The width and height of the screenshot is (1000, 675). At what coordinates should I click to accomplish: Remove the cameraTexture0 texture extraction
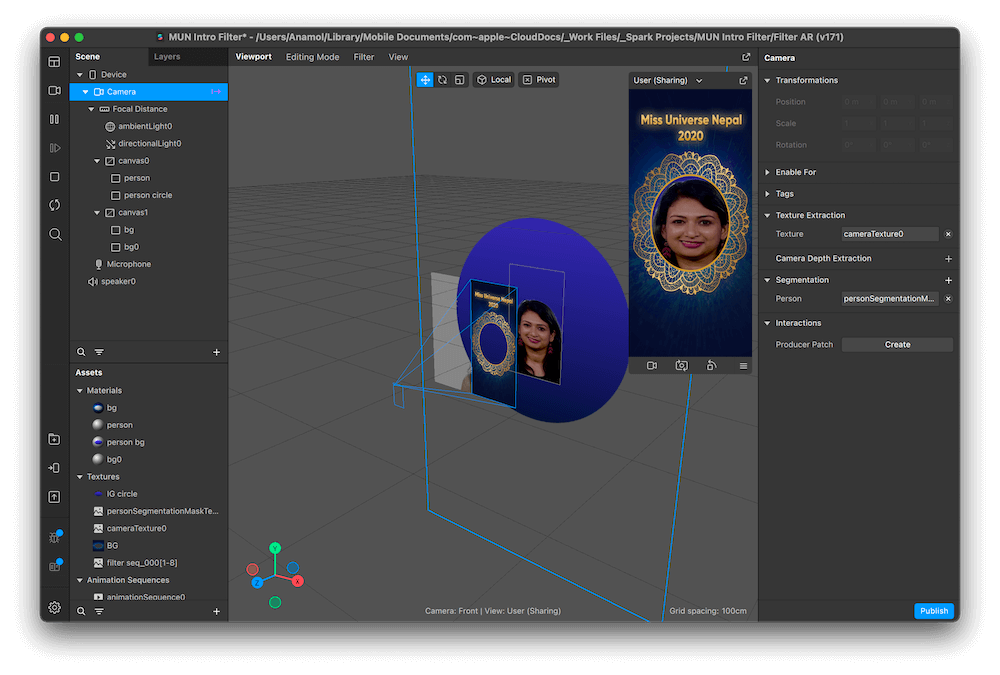(948, 234)
